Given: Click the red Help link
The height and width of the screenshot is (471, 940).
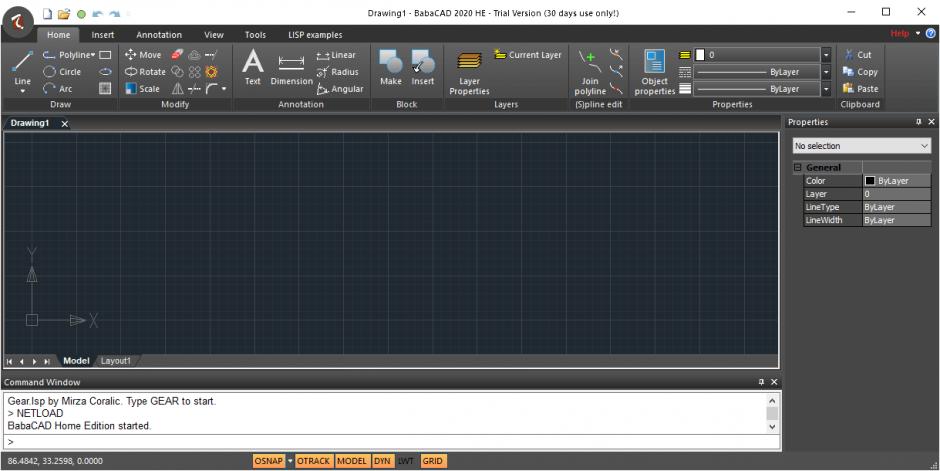Looking at the screenshot, I should 899,34.
